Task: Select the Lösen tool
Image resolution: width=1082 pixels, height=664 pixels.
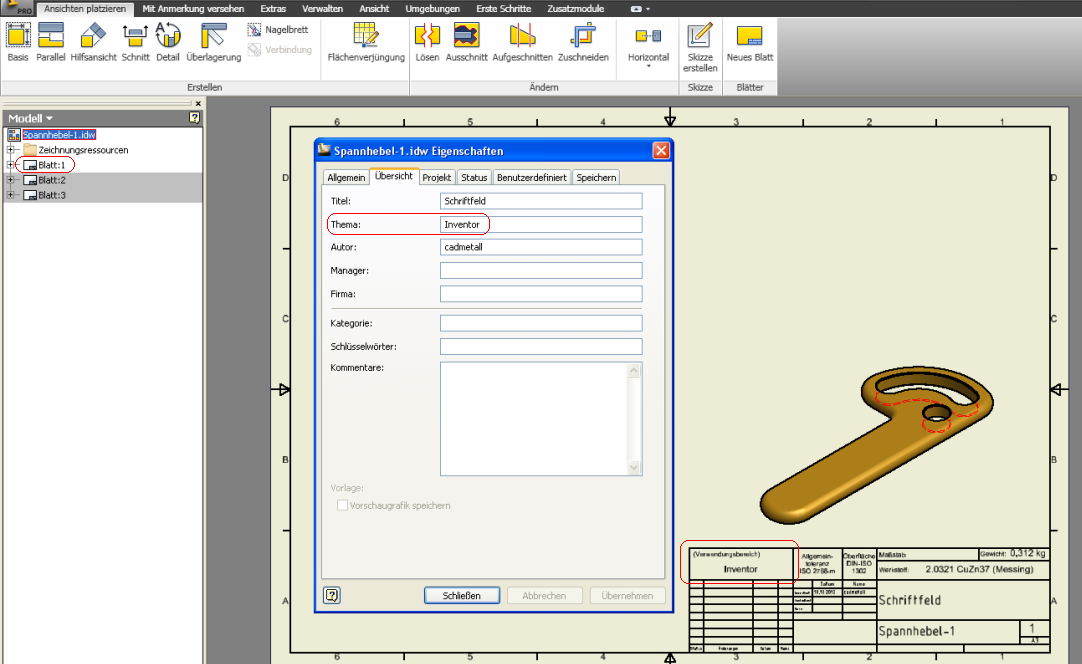Action: pos(427,42)
